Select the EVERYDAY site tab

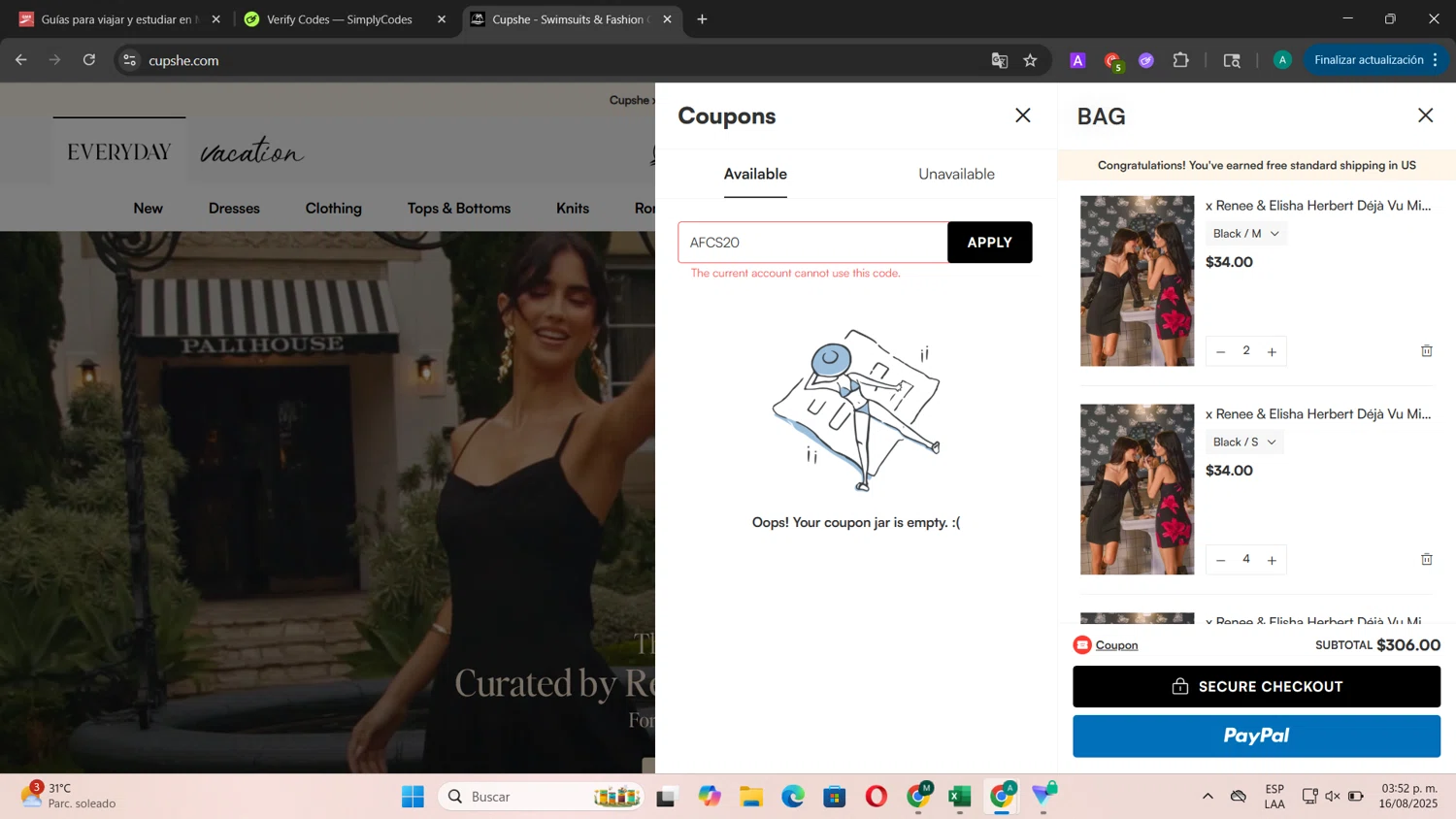click(x=119, y=152)
